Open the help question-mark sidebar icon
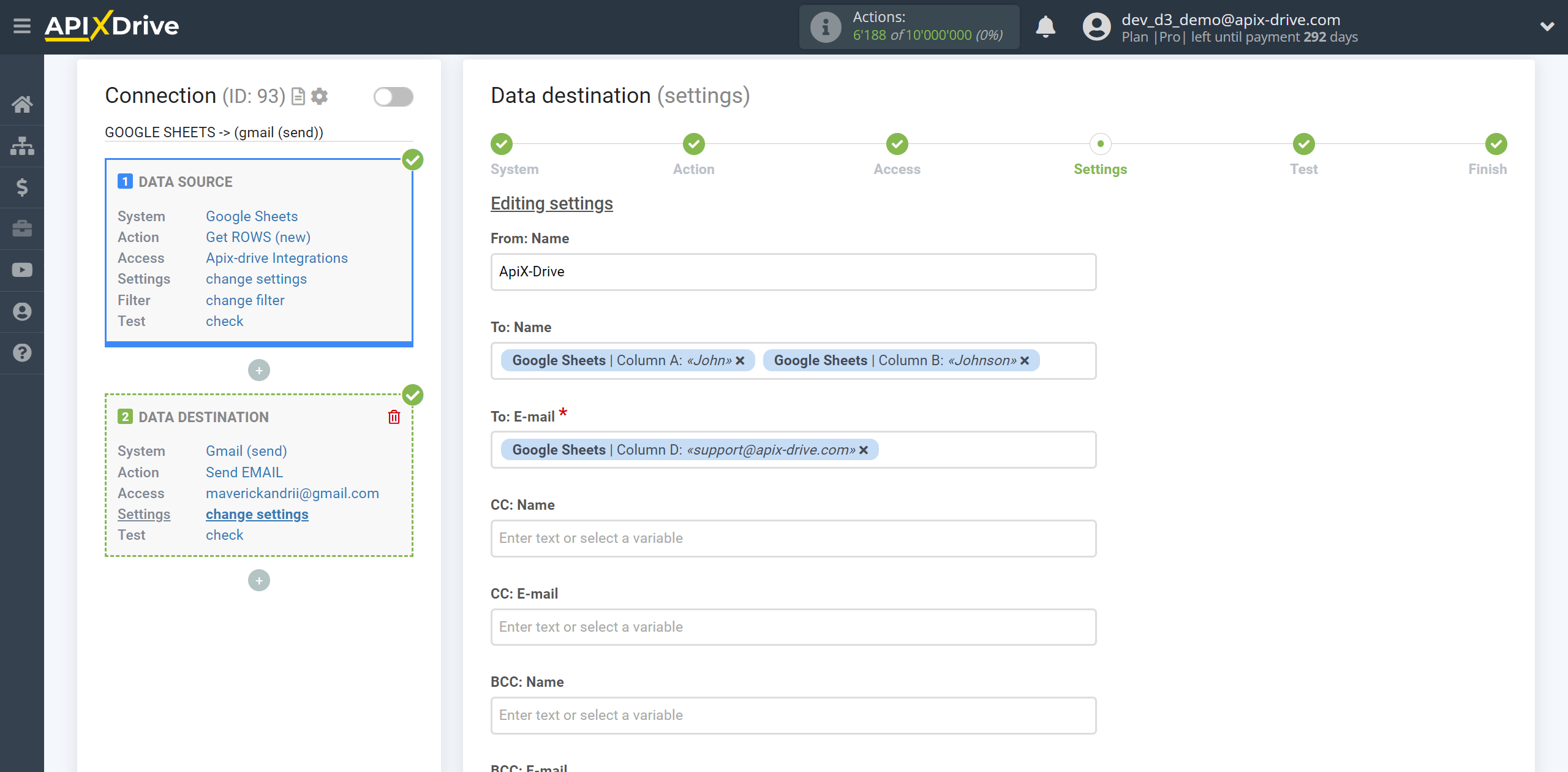1568x772 pixels. 22,353
